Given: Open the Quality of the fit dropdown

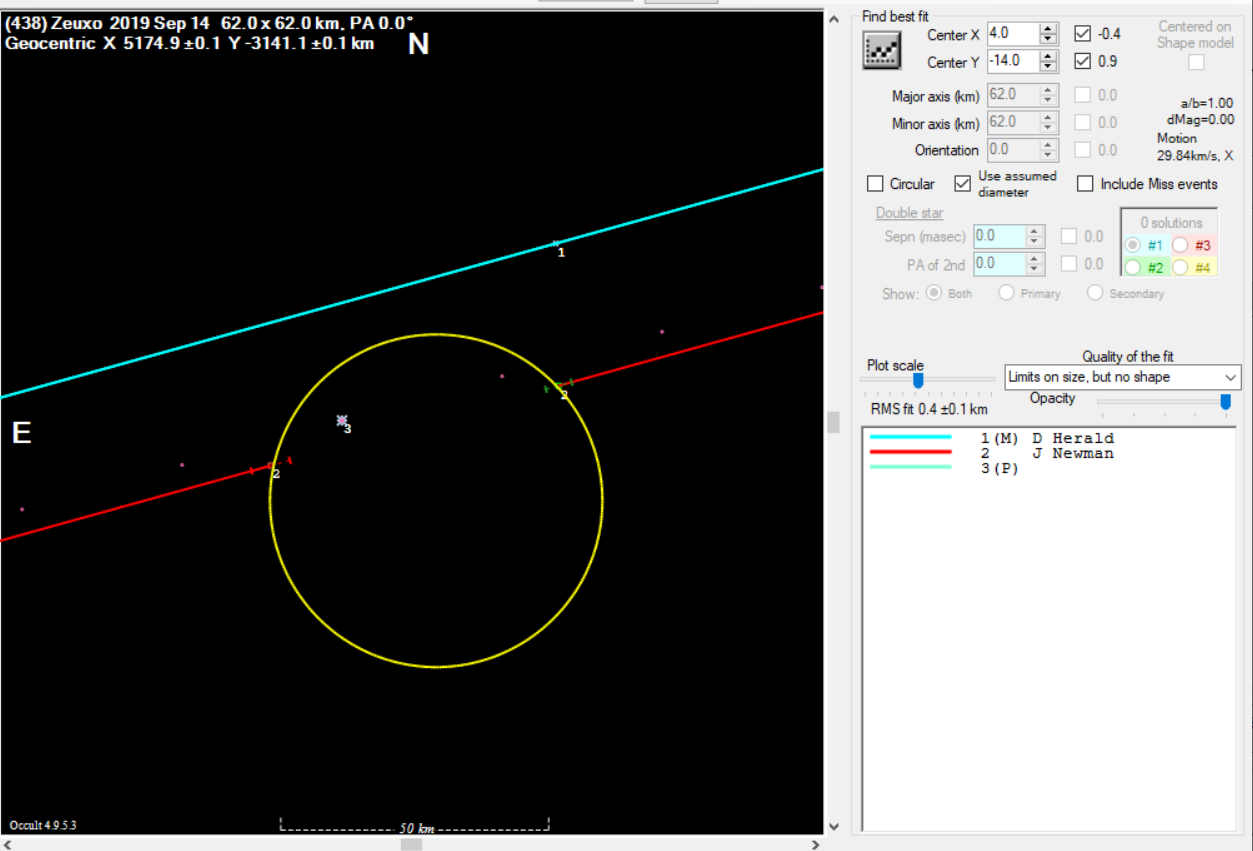Looking at the screenshot, I should coord(1122,377).
